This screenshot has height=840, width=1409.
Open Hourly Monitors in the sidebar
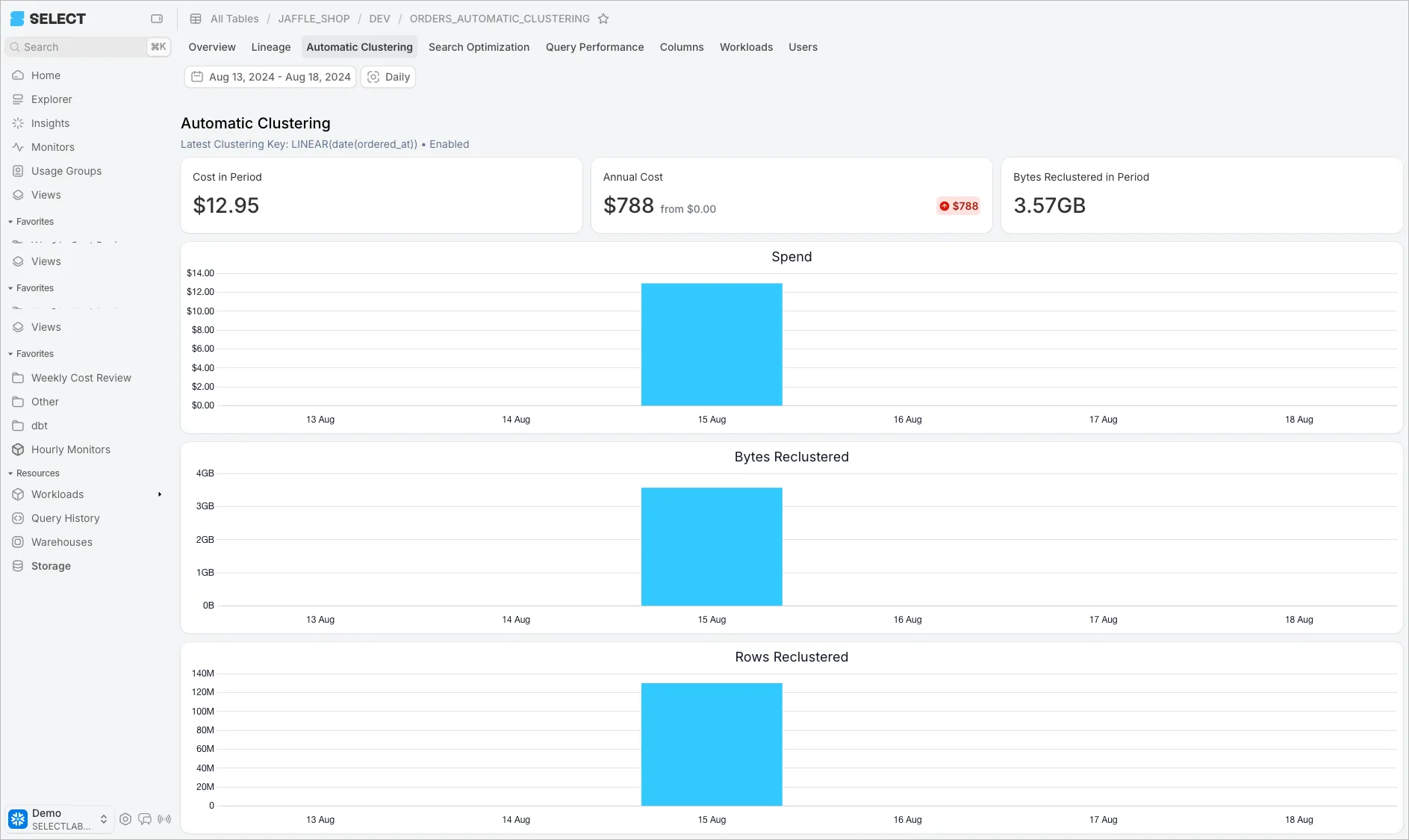tap(70, 449)
